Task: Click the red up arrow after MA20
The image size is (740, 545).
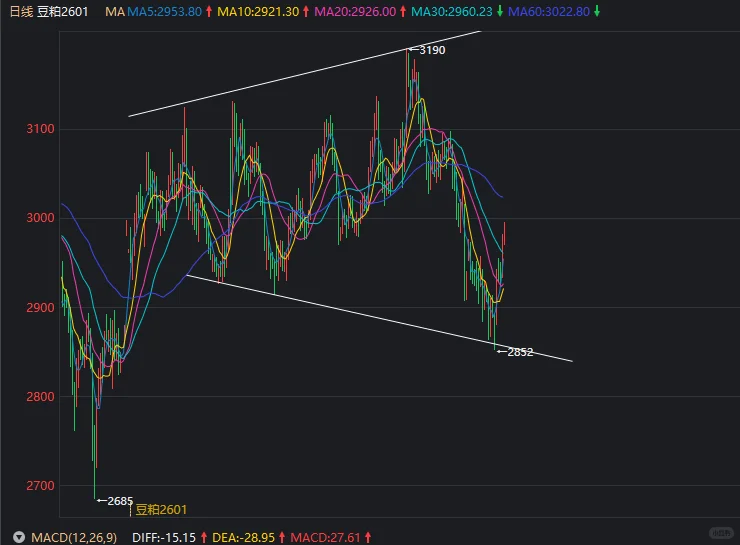Action: pyautogui.click(x=403, y=11)
